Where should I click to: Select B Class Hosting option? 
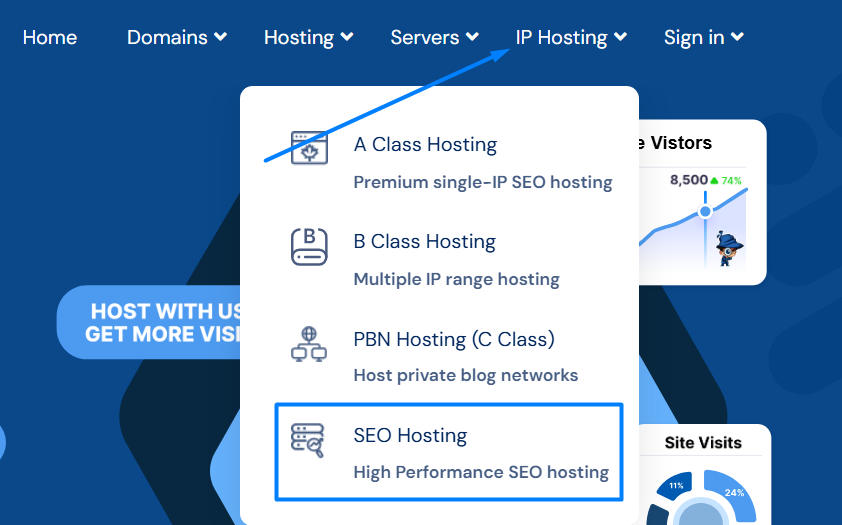[425, 242]
